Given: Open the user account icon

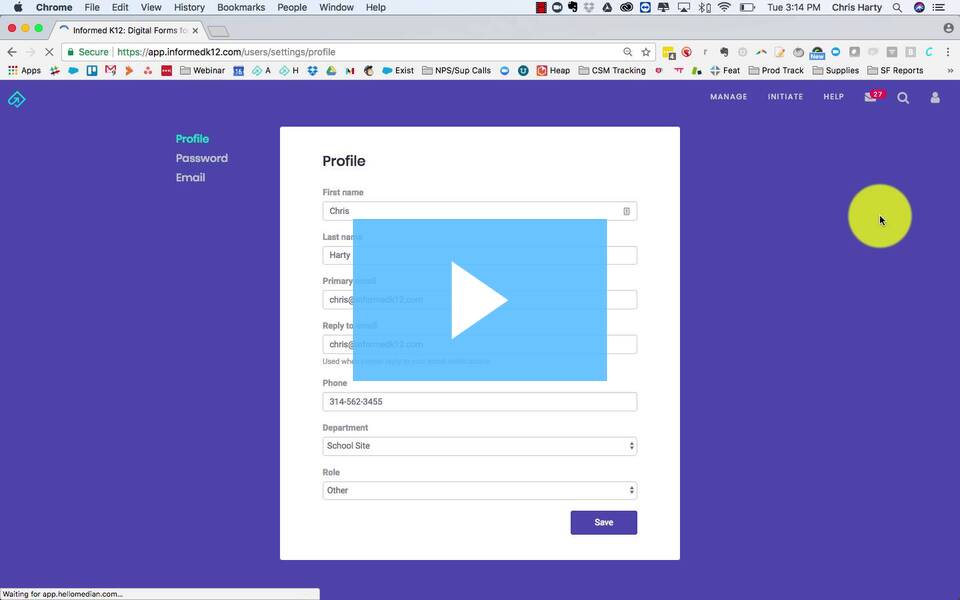Looking at the screenshot, I should point(935,98).
